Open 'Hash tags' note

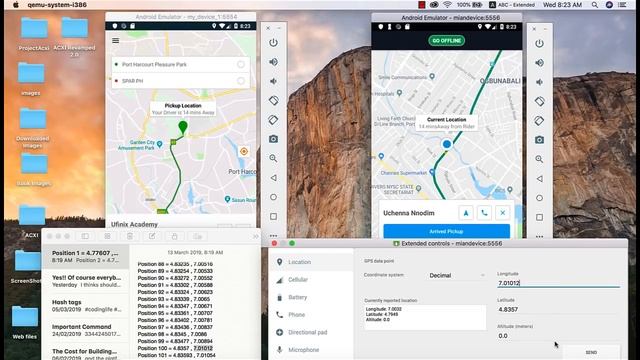pyautogui.click(x=86, y=305)
